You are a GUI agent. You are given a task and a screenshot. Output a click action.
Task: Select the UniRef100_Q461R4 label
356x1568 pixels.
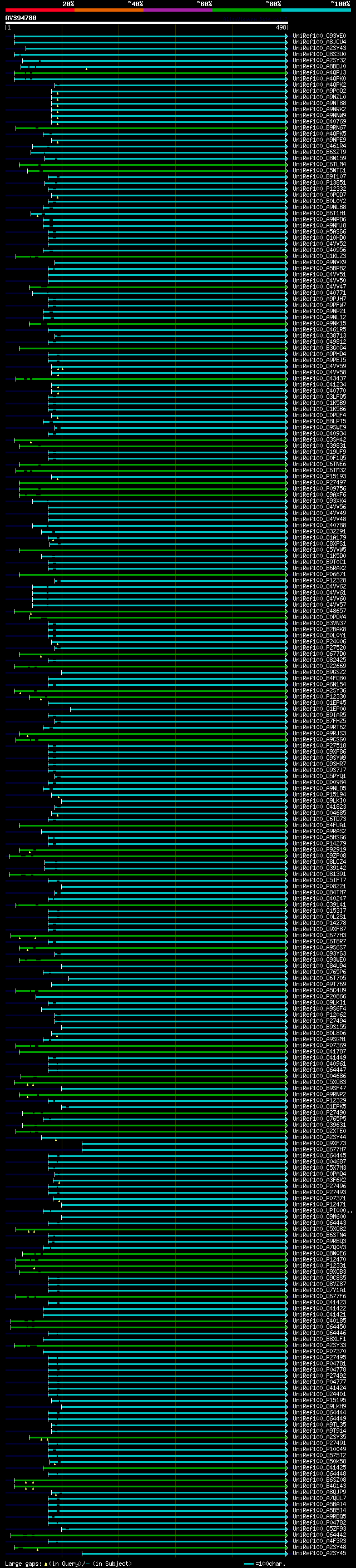click(319, 146)
